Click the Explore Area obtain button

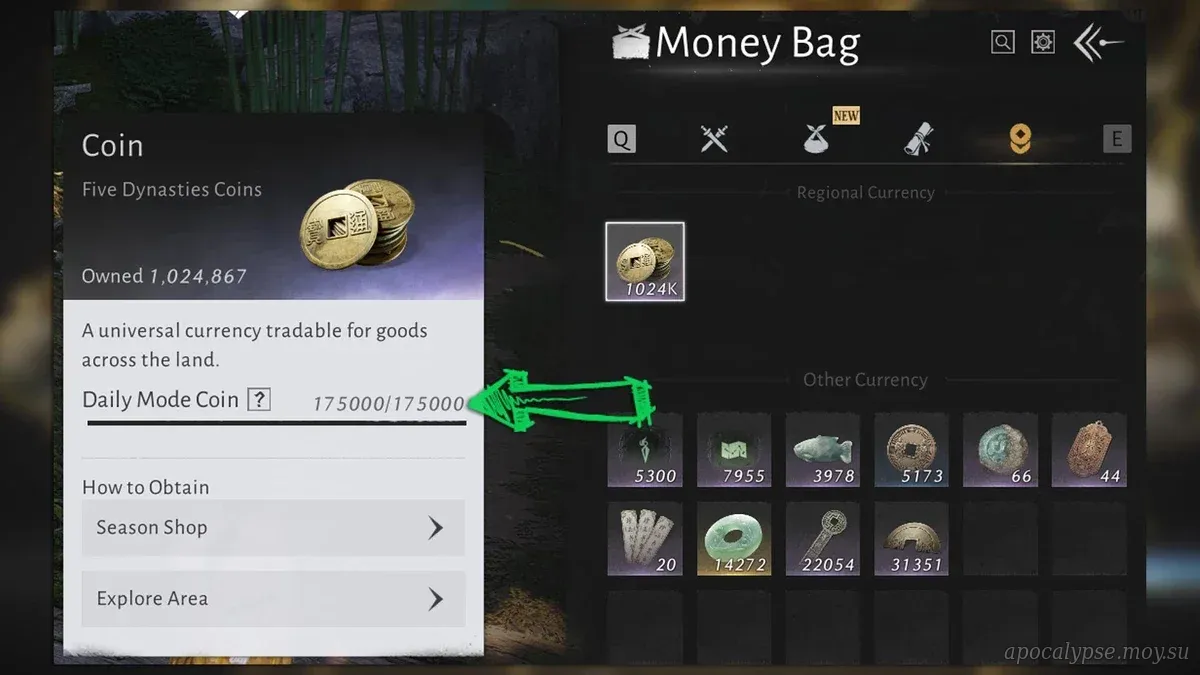coord(273,599)
